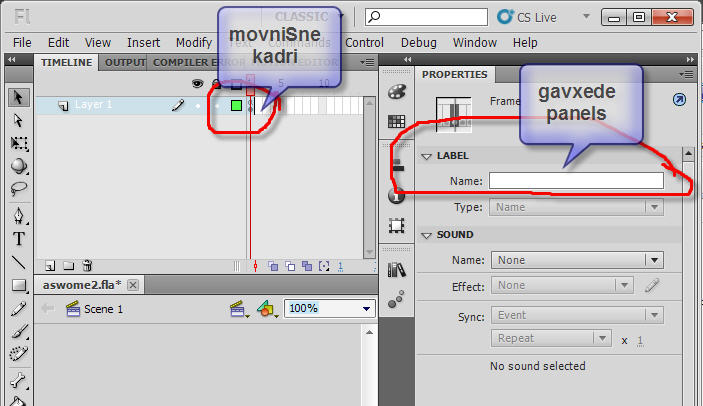Screen dimensions: 703x406
Task: Open the Swatches panel grid icon
Action: (396, 121)
